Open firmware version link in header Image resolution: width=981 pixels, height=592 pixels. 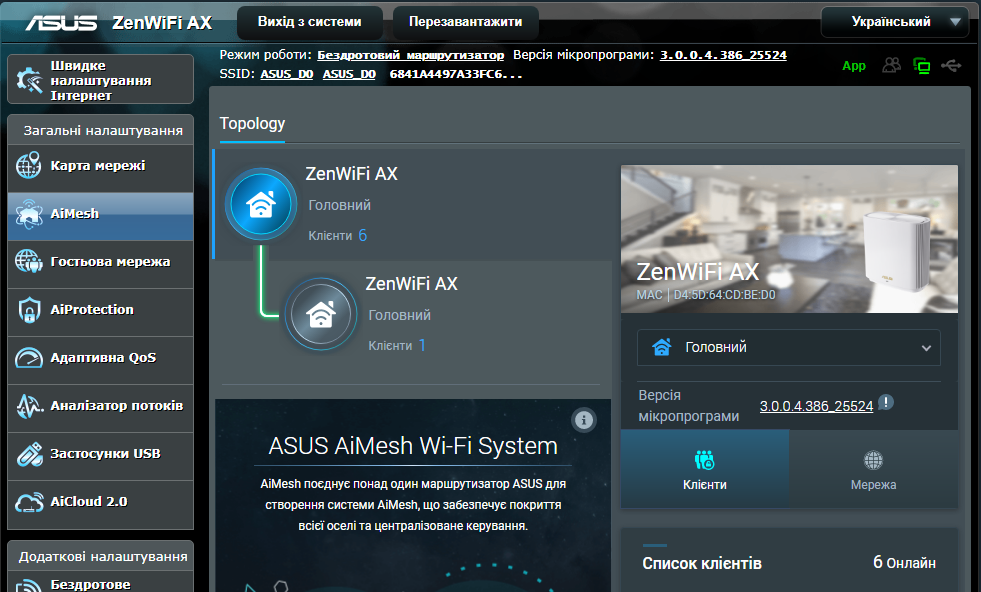click(x=723, y=55)
